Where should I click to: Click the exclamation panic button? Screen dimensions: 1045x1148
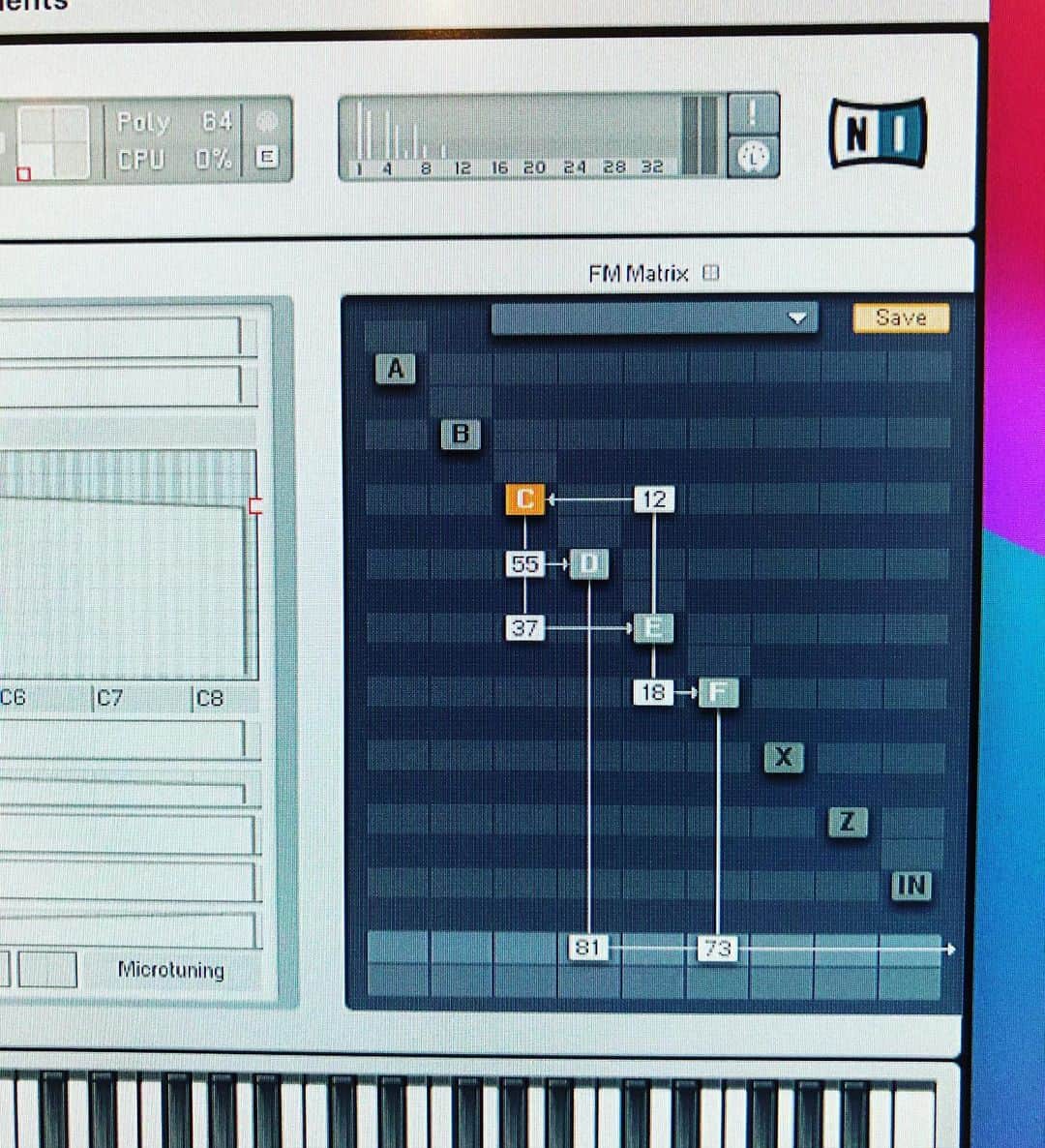pos(753,113)
